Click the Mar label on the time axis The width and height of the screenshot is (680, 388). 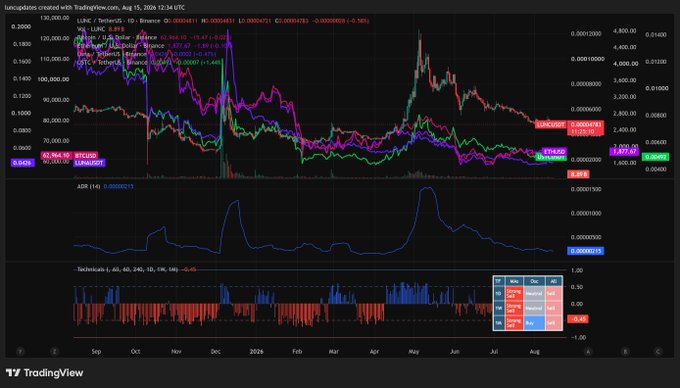(x=333, y=352)
